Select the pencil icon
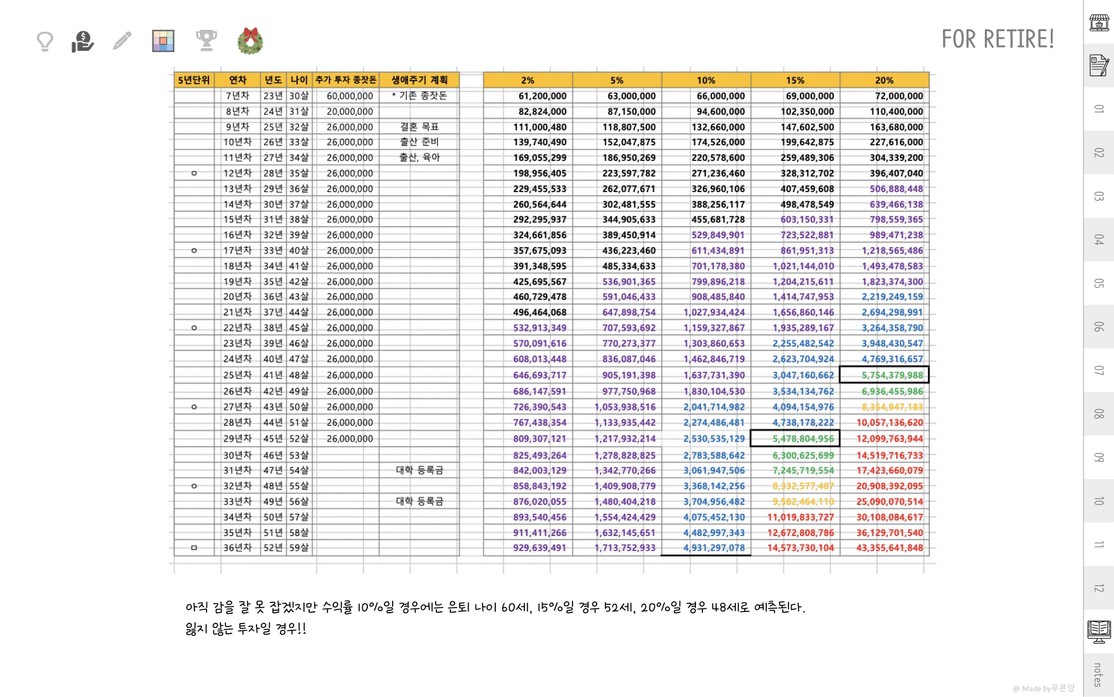The width and height of the screenshot is (1114, 697). pos(122,40)
